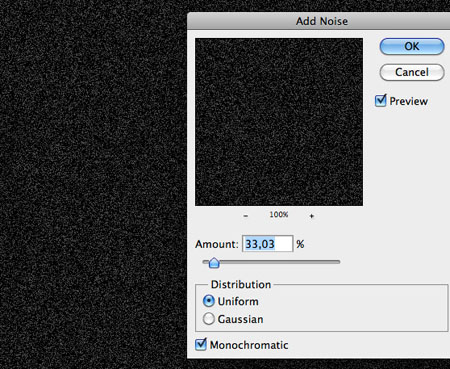Click the Amount slider handle
Screen dimensions: 450x369
point(214,263)
